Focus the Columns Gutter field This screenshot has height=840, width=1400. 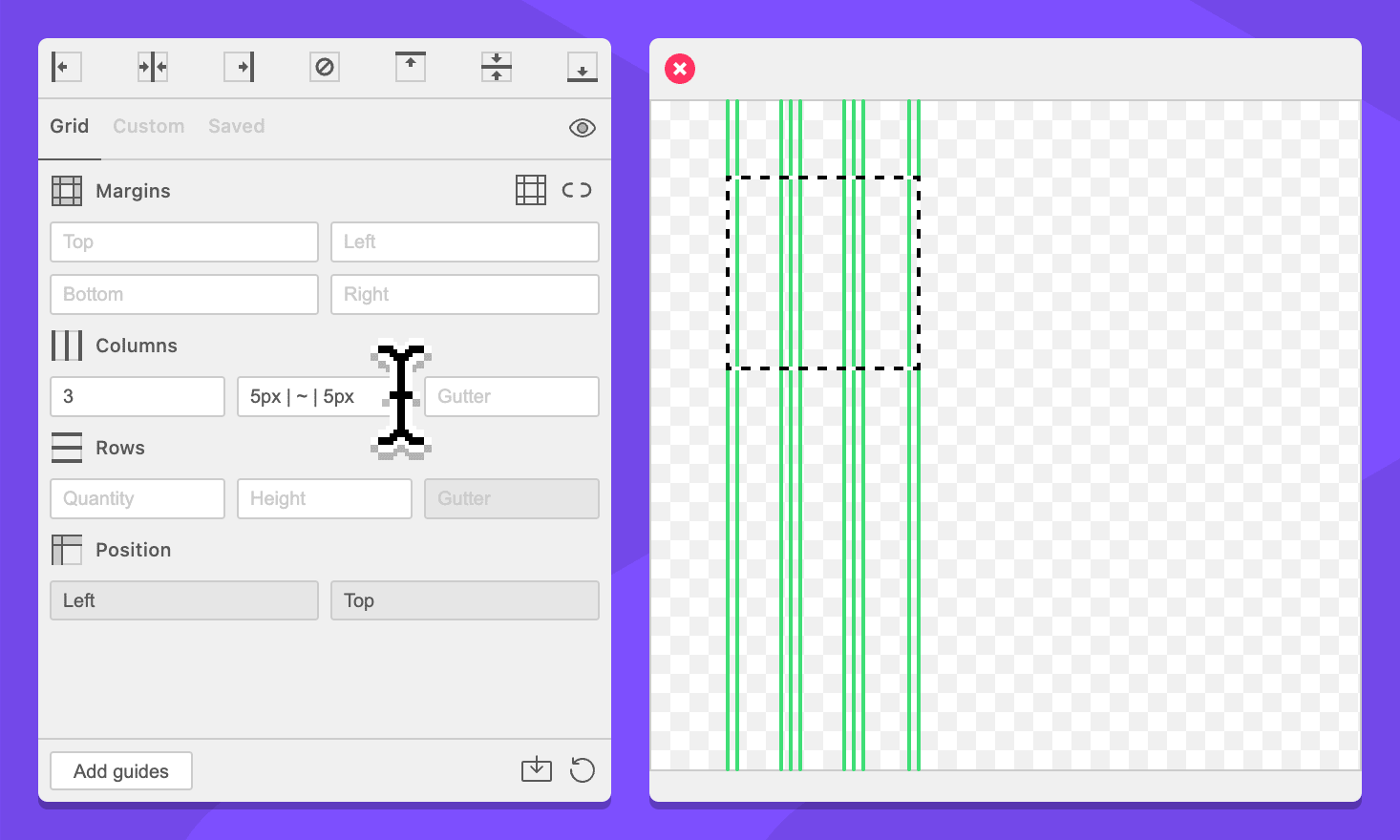[512, 396]
